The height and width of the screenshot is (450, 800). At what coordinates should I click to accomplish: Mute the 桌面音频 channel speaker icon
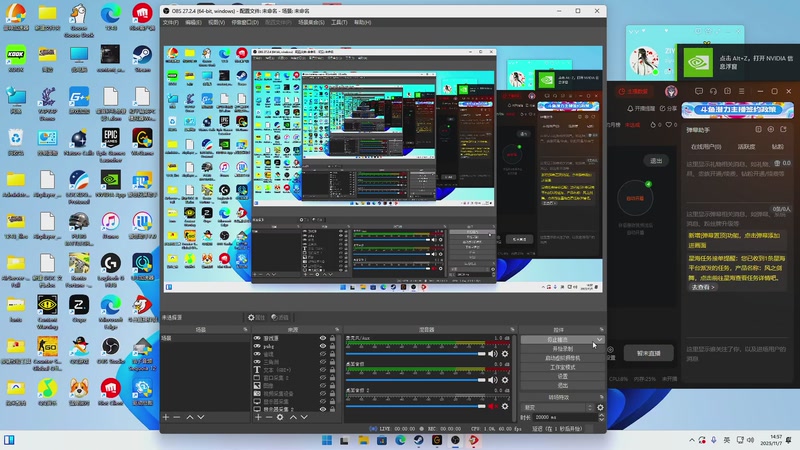492,380
